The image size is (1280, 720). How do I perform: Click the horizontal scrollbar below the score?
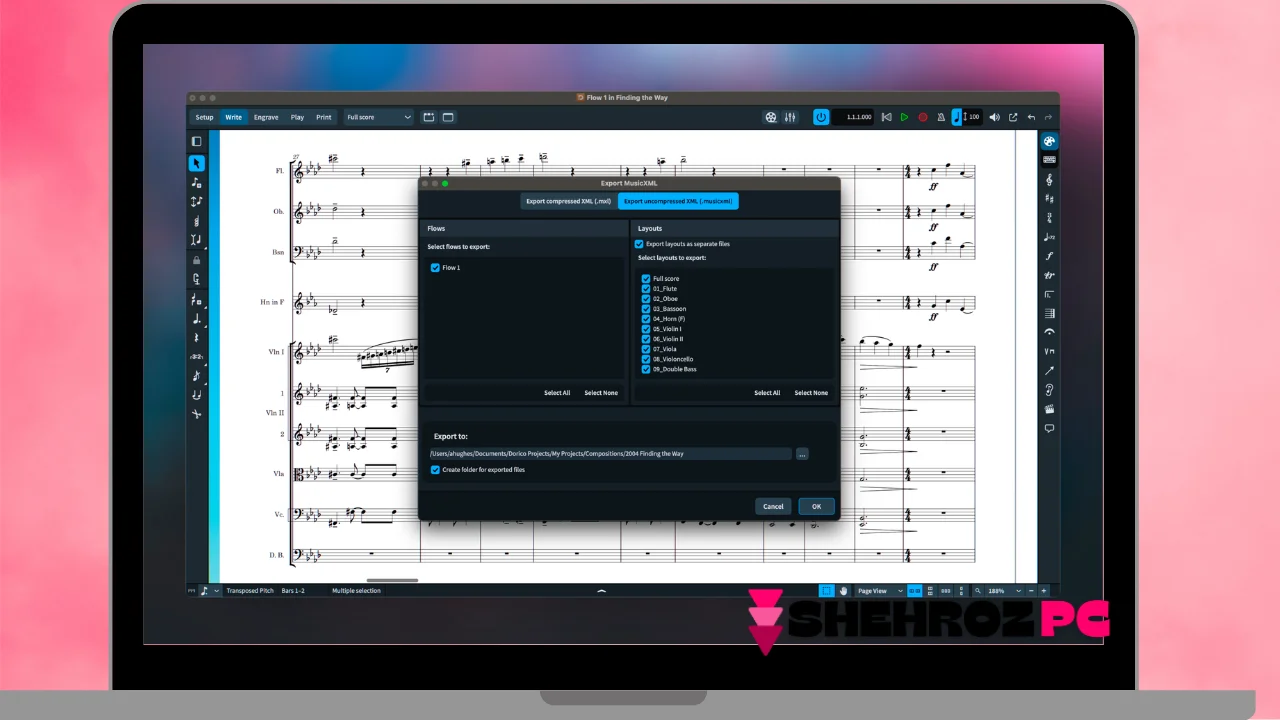coord(392,580)
